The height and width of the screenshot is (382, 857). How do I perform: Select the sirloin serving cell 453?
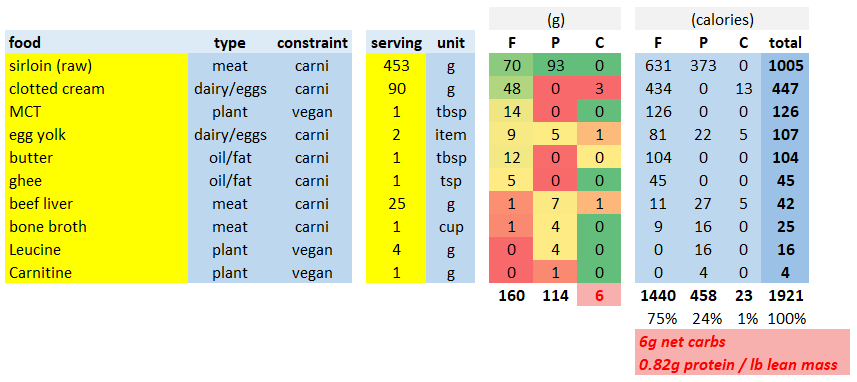tap(396, 66)
